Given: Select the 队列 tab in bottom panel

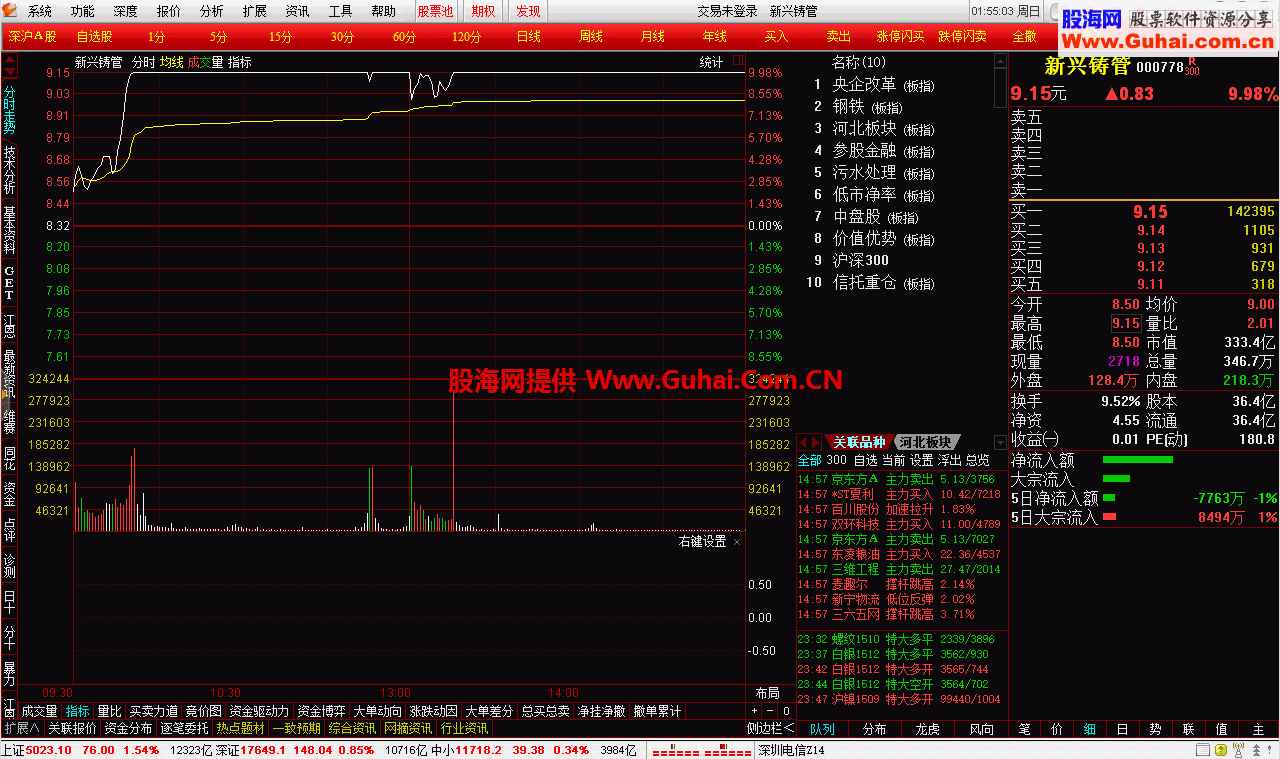Looking at the screenshot, I should click(822, 729).
